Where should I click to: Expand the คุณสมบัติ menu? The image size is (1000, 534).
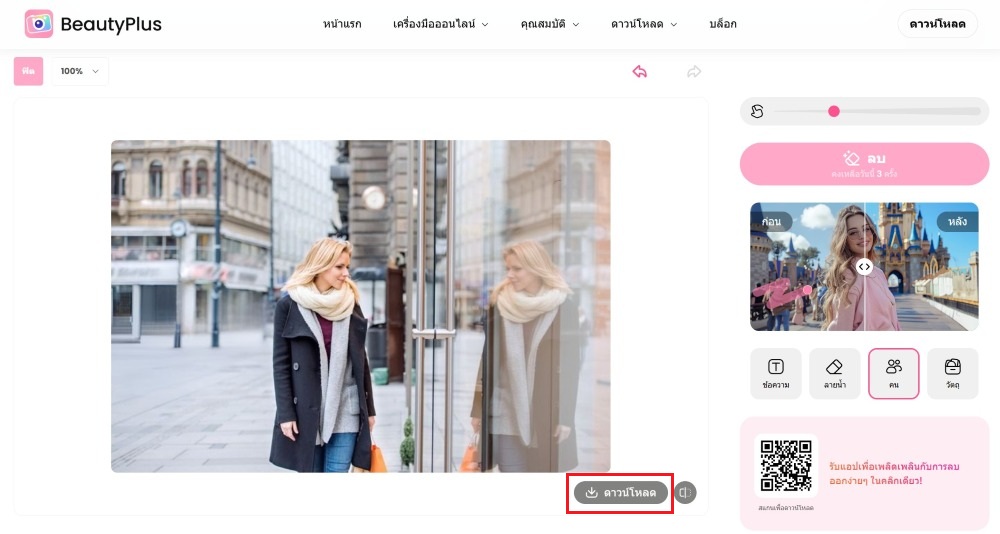point(550,24)
